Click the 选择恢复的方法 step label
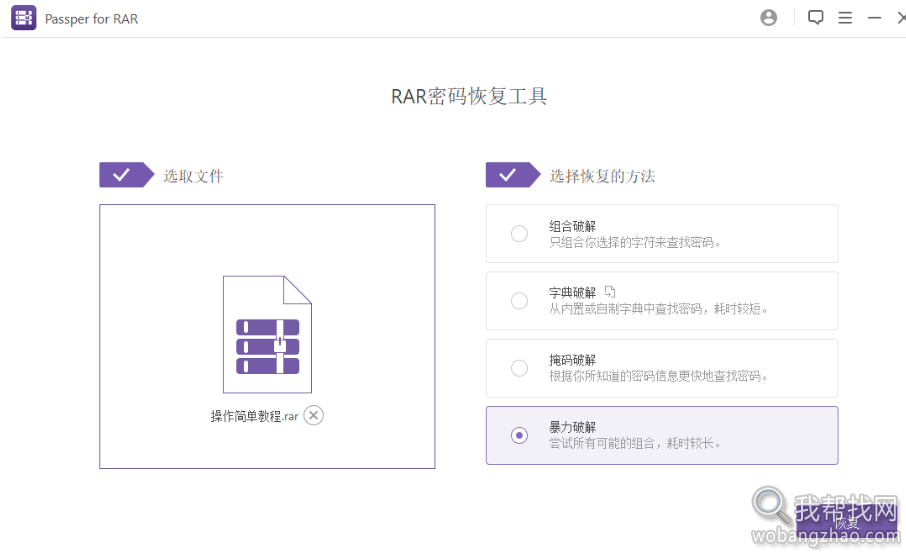The image size is (906, 555). 602,176
